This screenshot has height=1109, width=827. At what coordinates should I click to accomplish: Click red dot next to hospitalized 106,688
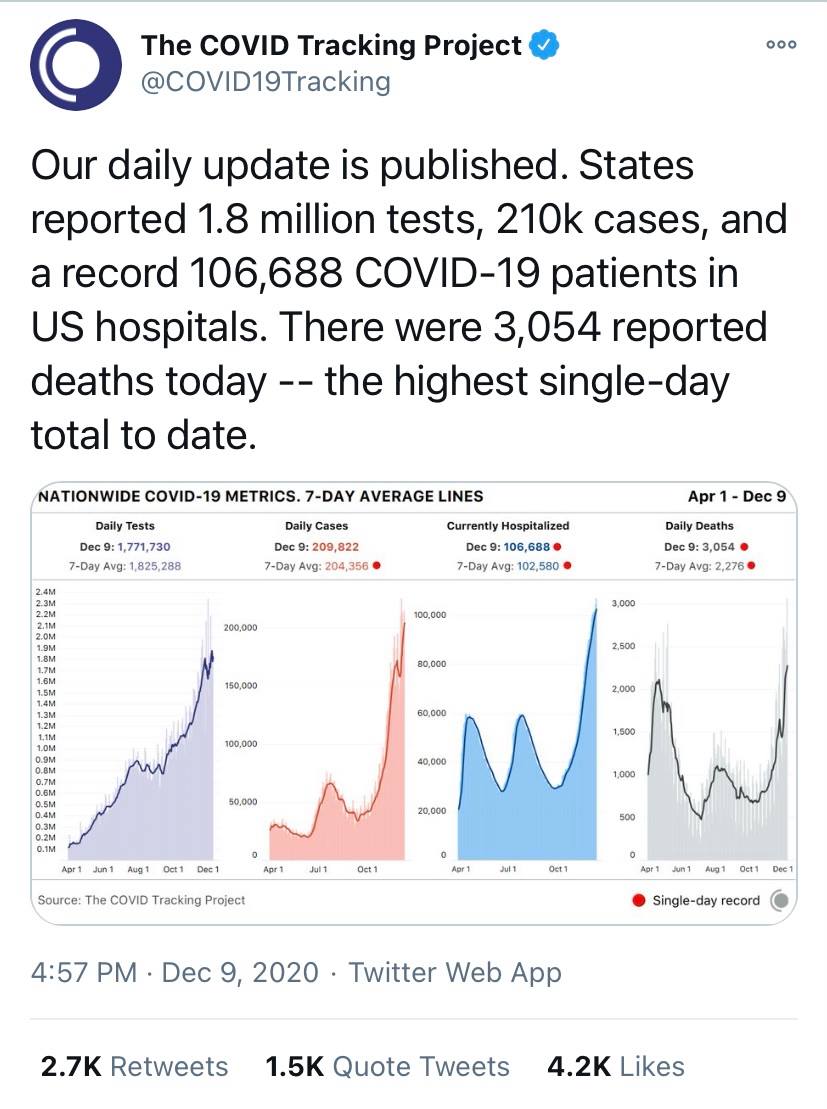557,547
